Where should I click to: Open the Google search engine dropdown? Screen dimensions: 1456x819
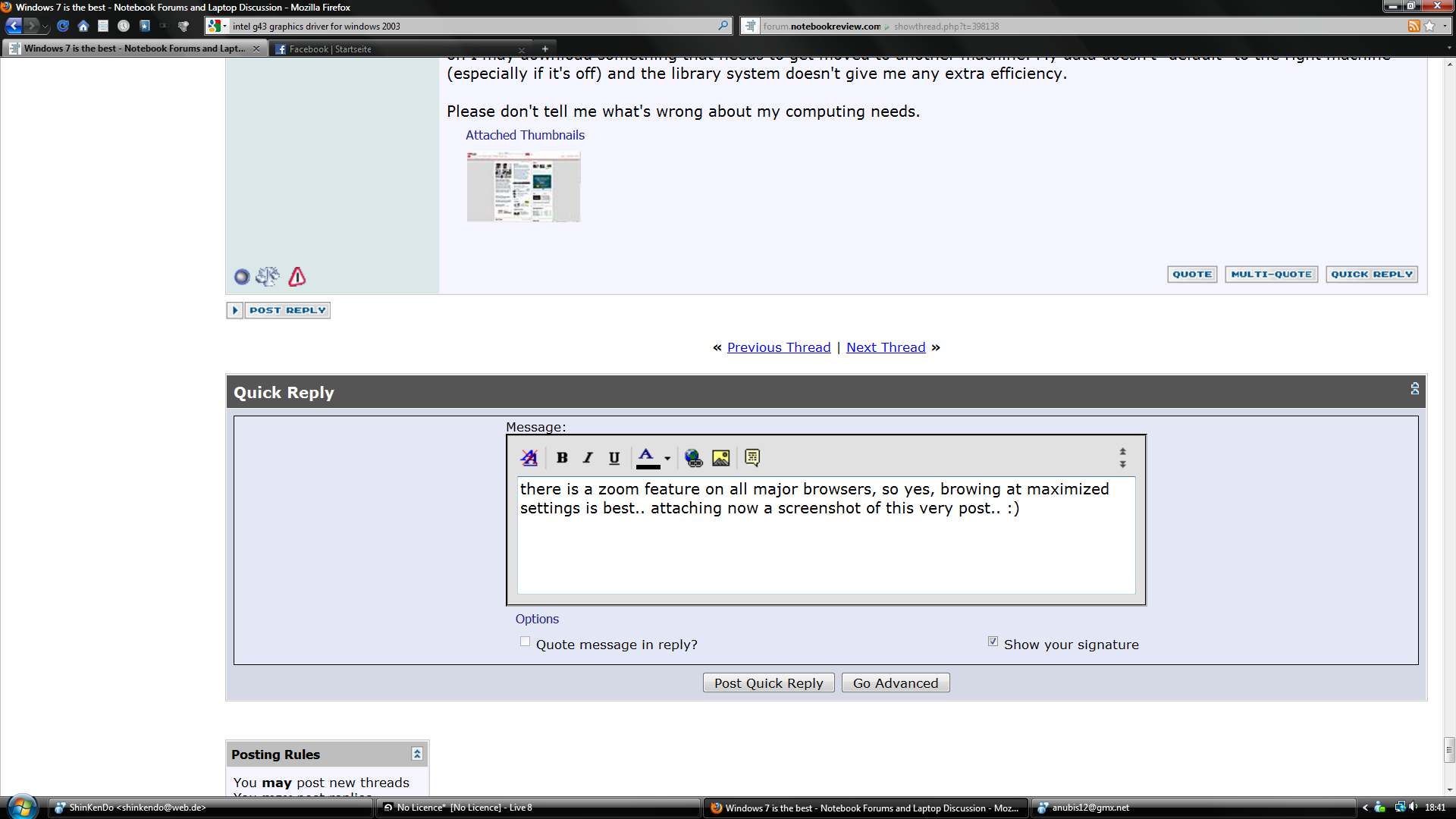coord(217,26)
